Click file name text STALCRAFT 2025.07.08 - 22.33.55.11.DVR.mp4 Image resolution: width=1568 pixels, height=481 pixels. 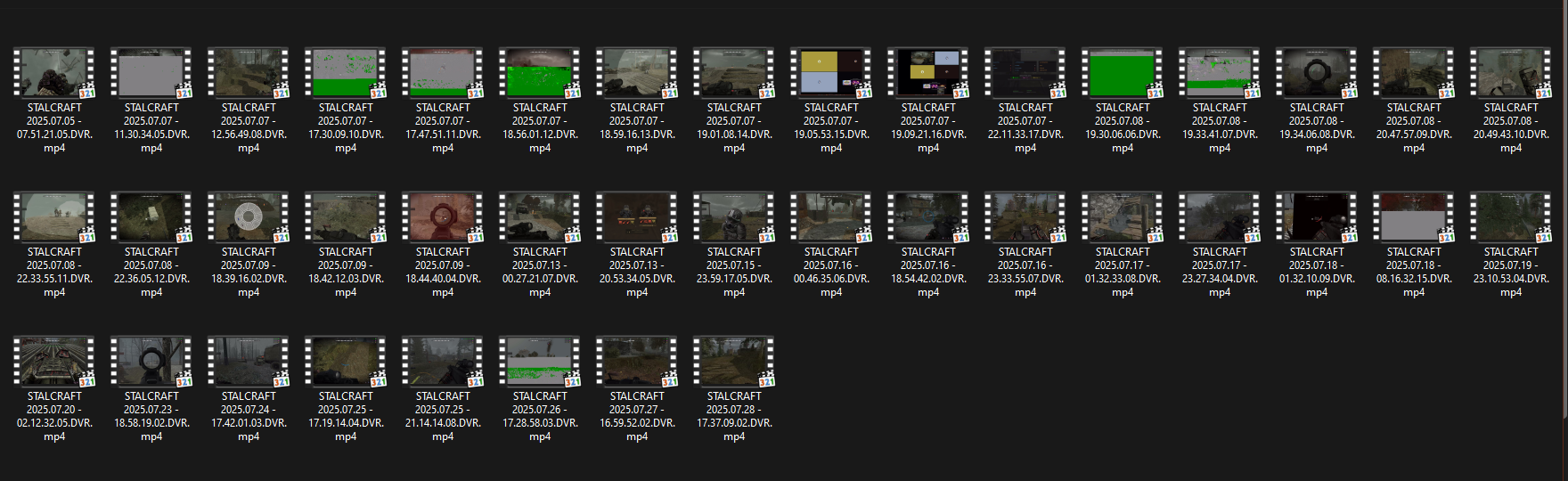(54, 272)
